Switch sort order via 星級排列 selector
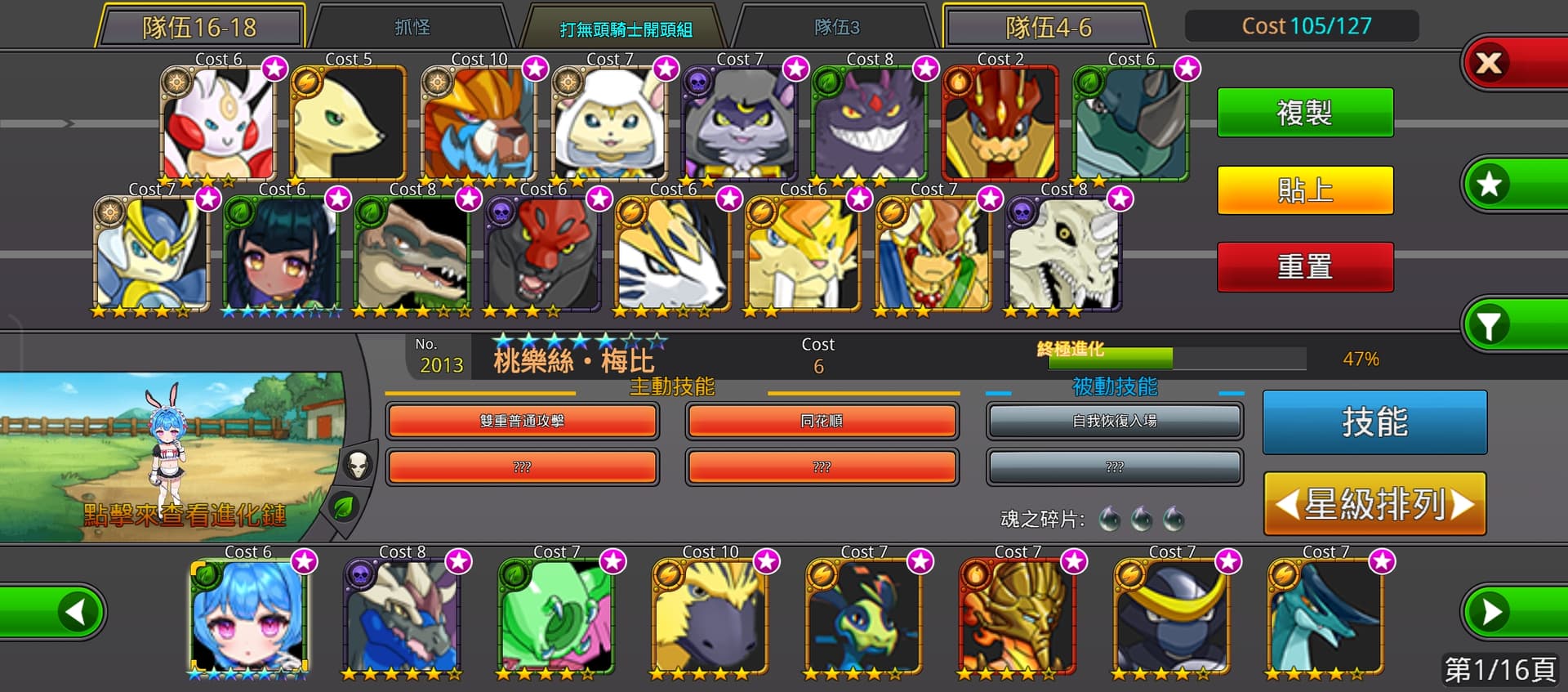Screen dimensions: 1568x692 1374,504
